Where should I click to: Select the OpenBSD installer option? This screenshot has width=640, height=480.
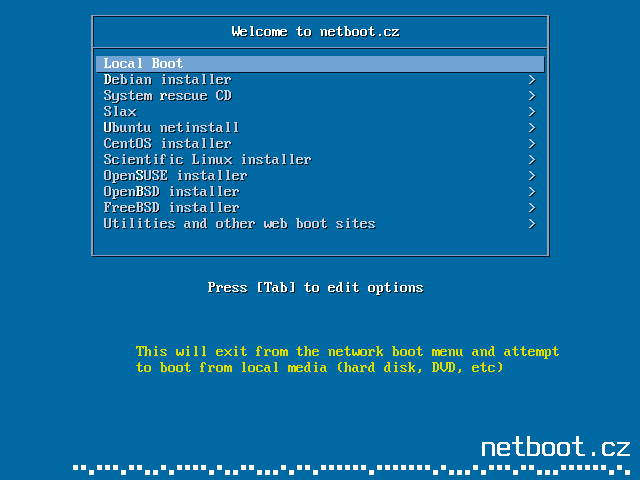(171, 192)
